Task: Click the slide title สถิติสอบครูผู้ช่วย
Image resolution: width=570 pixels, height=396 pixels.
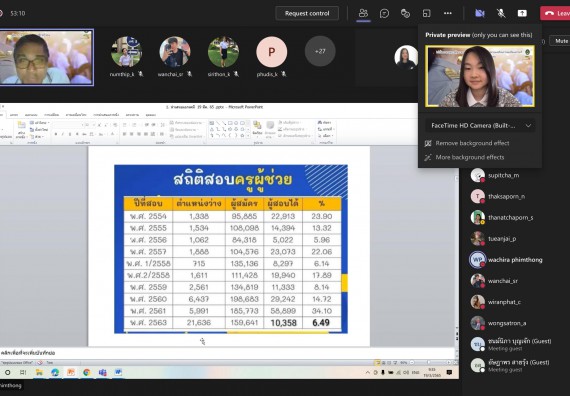Action: tap(233, 180)
